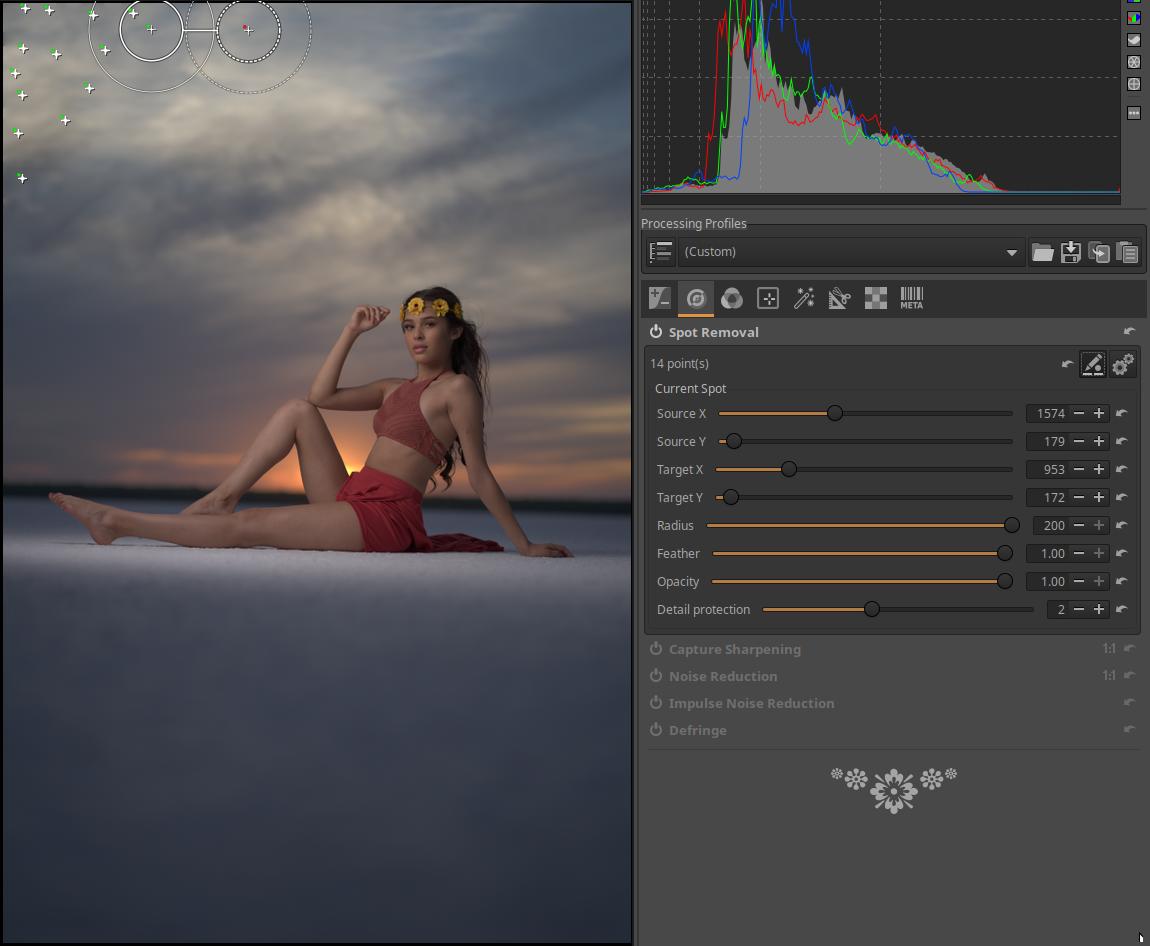Increase Source X with plus button

point(1099,413)
